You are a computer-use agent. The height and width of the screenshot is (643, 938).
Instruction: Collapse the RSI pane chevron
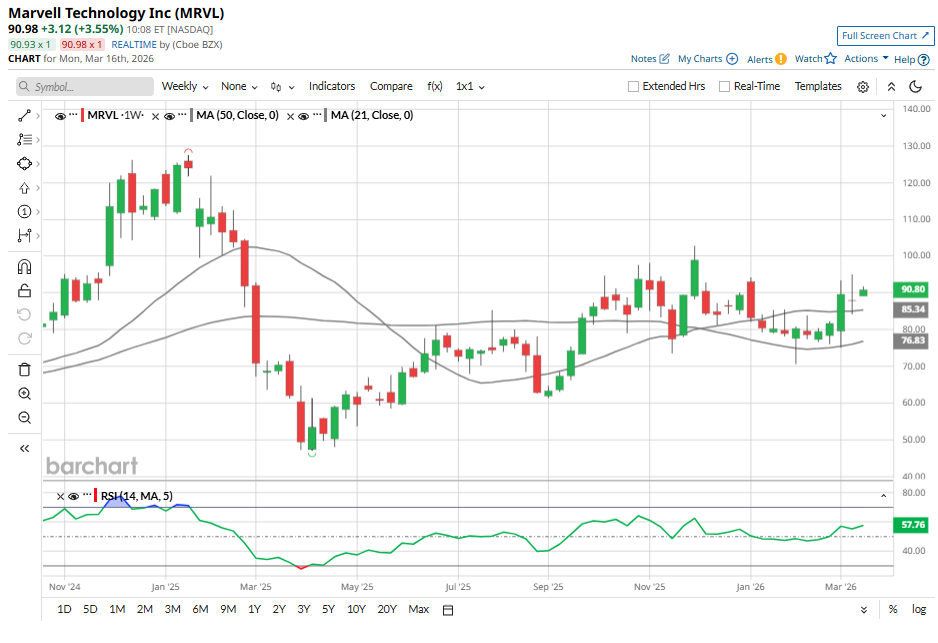(x=884, y=496)
